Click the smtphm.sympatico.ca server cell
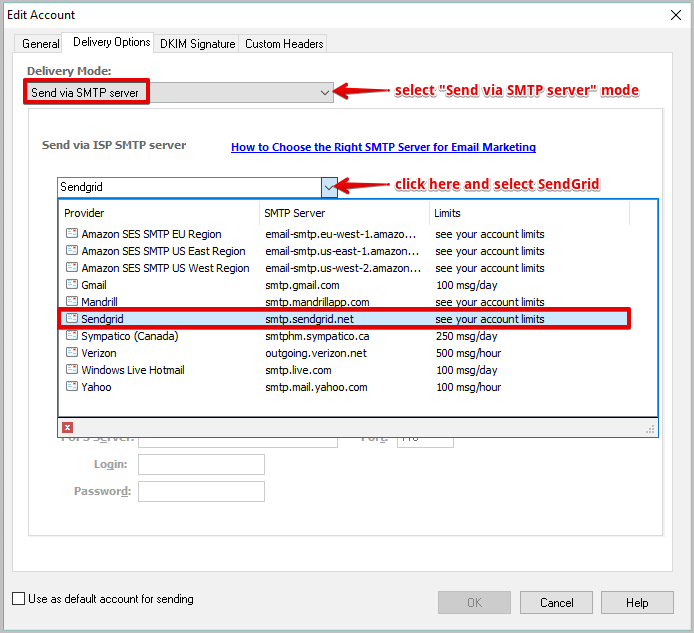 point(317,336)
